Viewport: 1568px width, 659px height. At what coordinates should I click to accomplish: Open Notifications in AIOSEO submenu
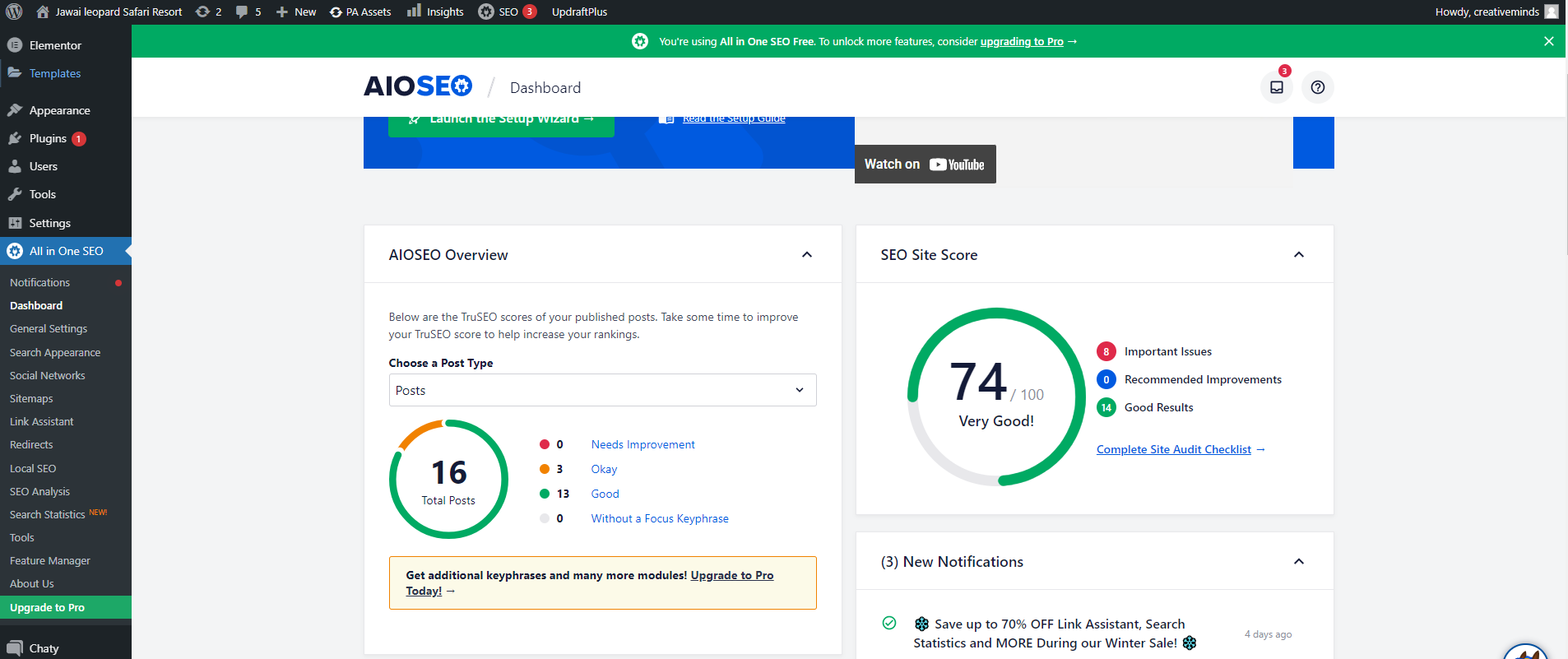39,282
